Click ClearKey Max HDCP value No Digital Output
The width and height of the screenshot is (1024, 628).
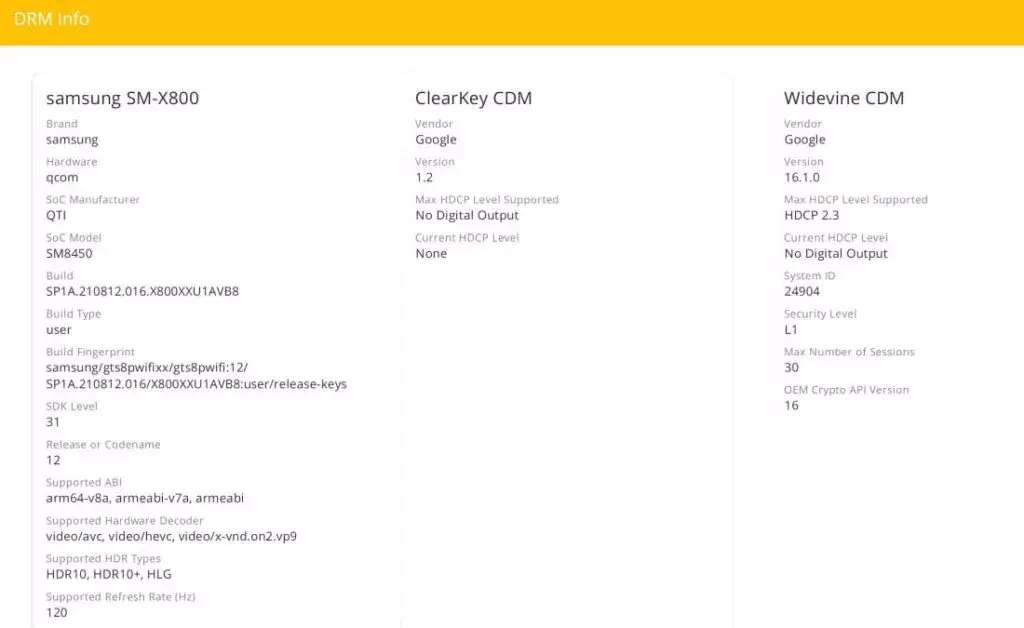[x=467, y=215]
